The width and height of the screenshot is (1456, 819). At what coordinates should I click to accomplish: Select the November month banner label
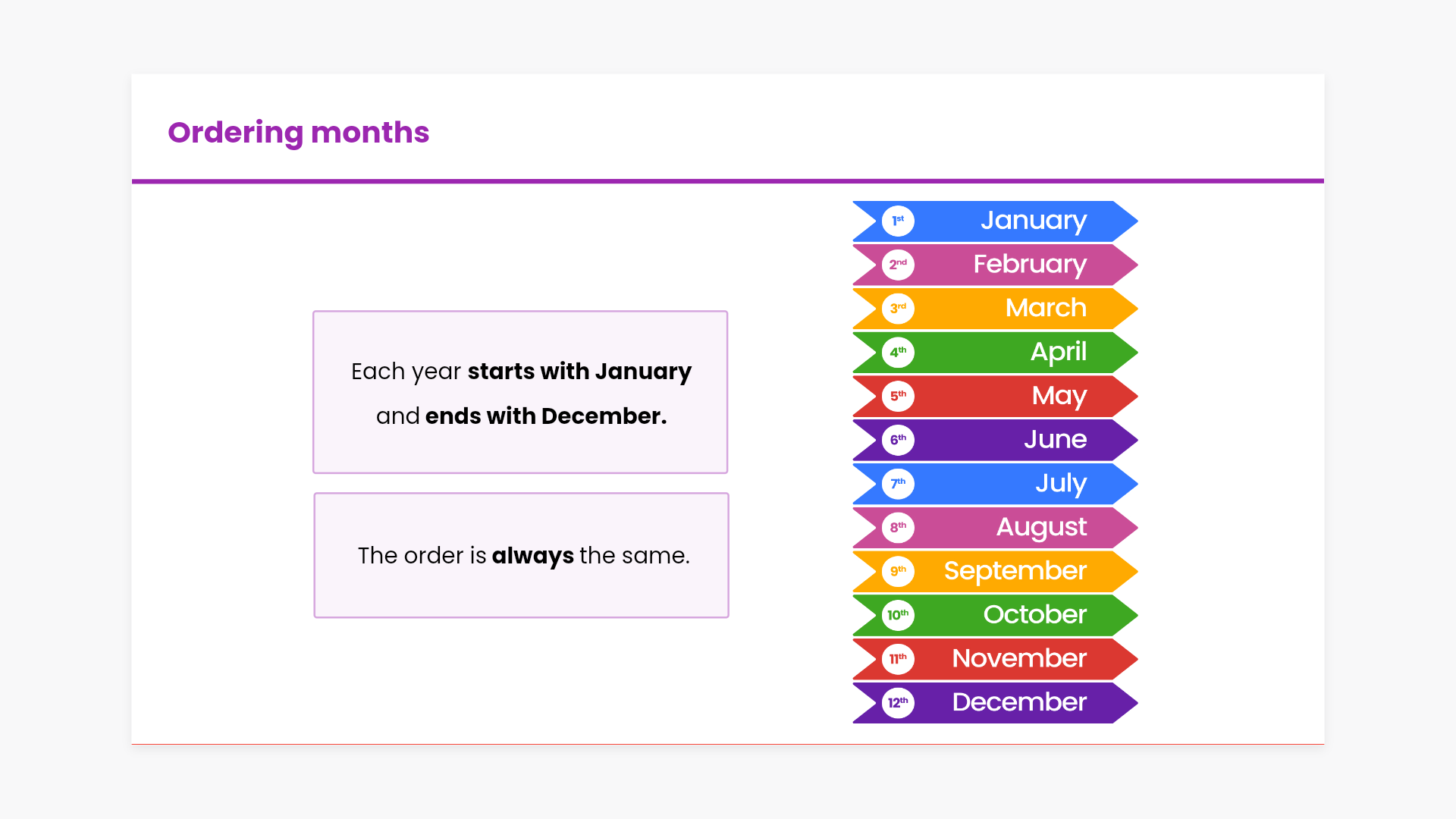point(1019,658)
